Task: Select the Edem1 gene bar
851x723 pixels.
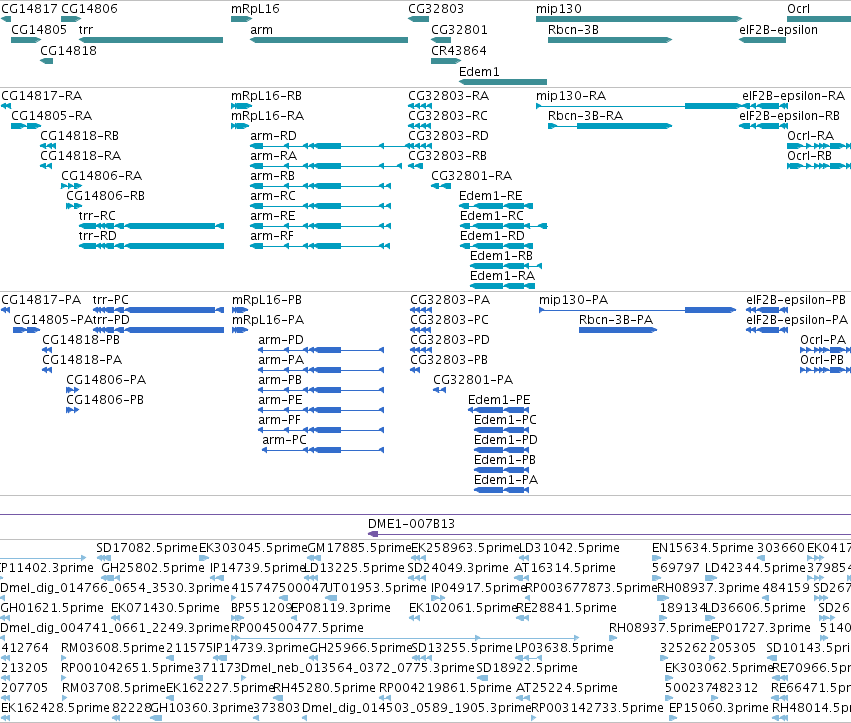Action: coord(503,82)
